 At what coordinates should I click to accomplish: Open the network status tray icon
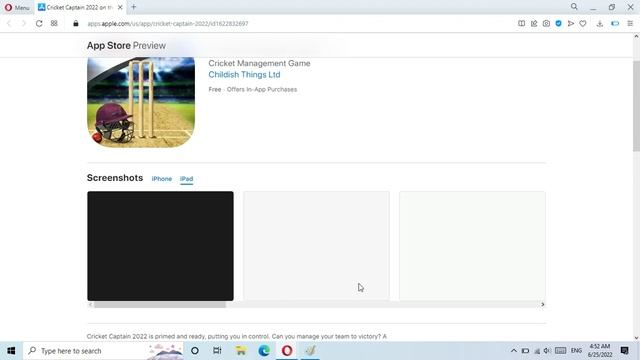tap(537, 351)
